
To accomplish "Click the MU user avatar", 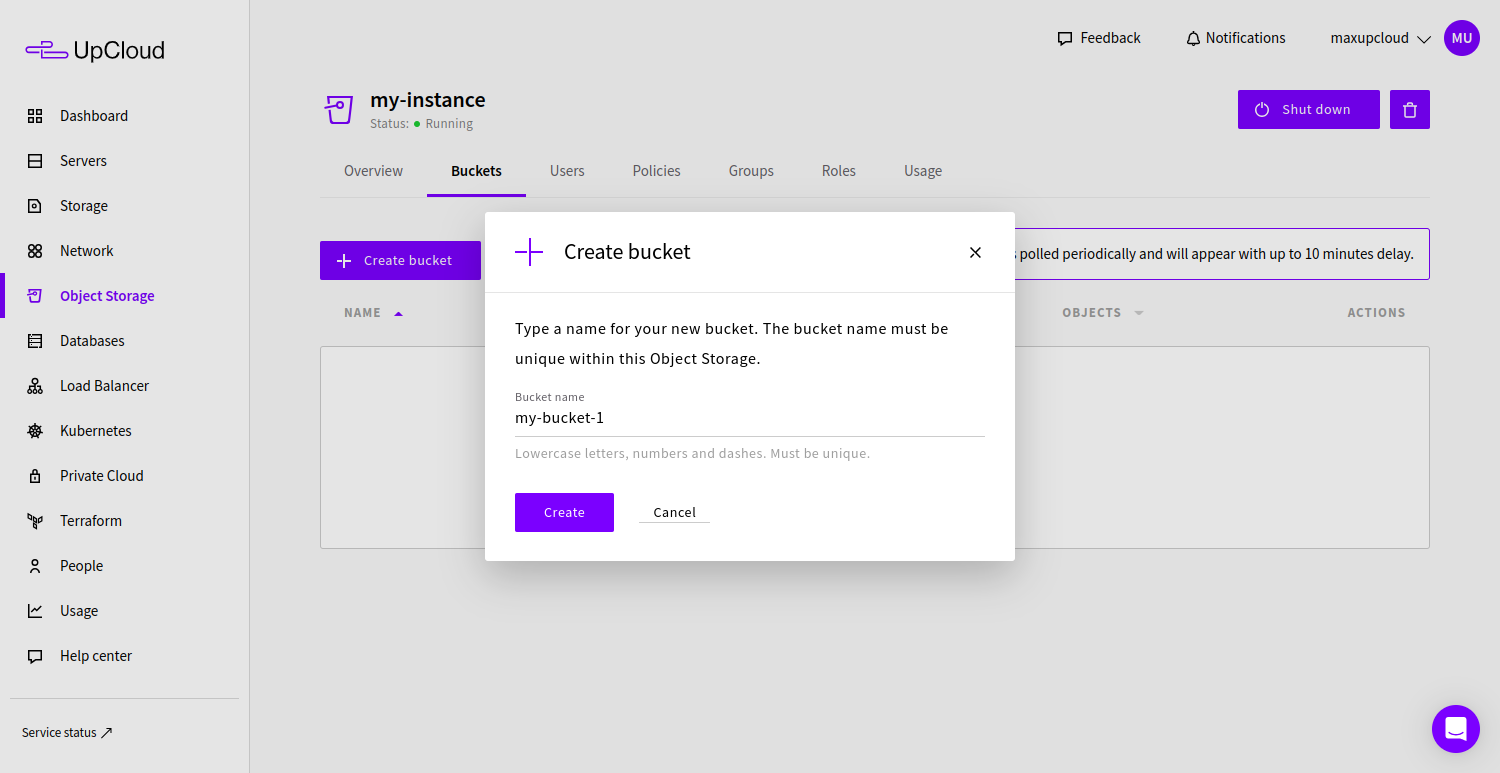I will (1462, 38).
